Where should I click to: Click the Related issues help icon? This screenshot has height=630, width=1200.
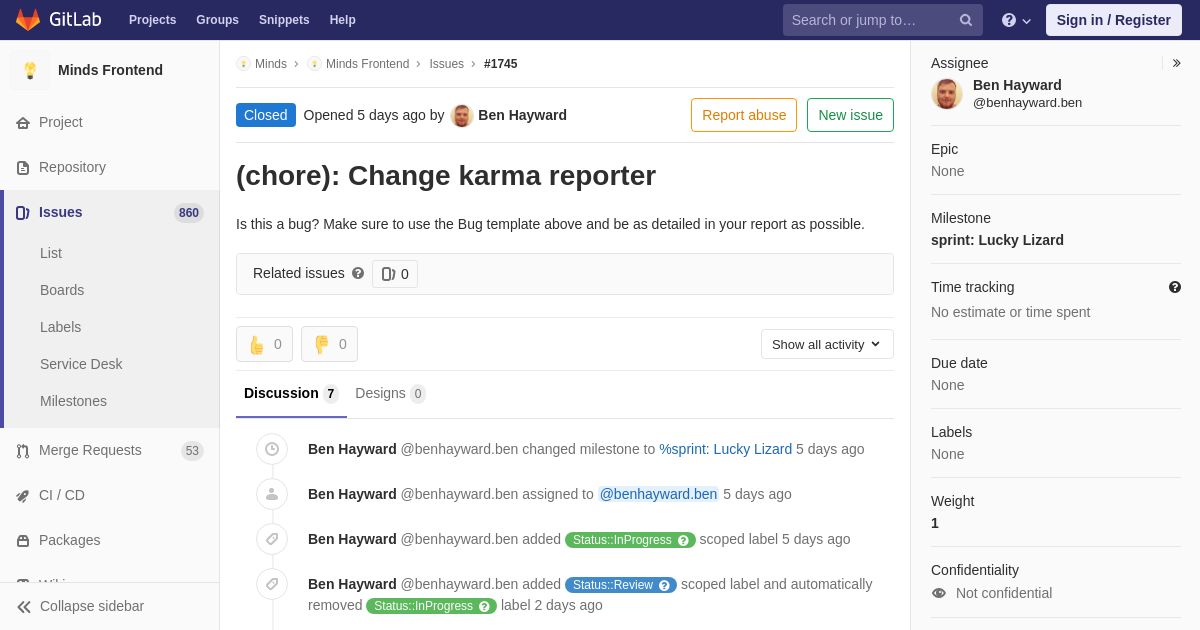(x=358, y=273)
